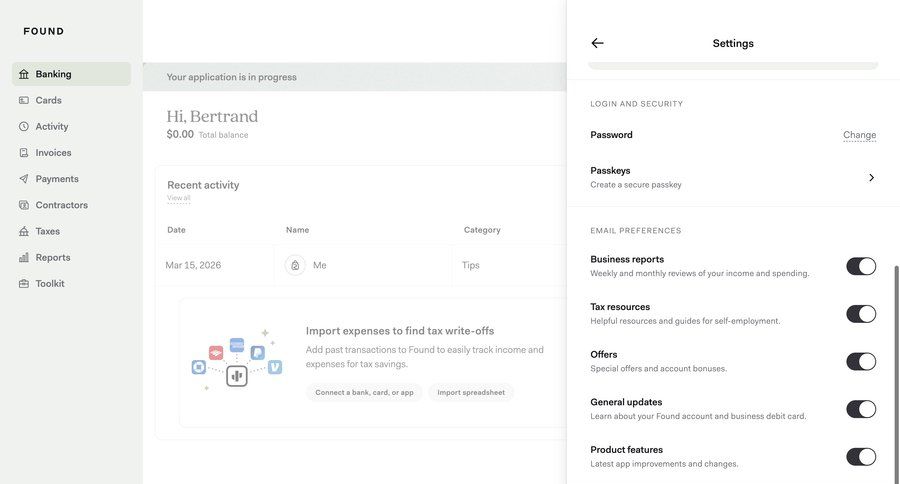Click the Business reports label
This screenshot has width=900, height=484.
pyautogui.click(x=627, y=260)
